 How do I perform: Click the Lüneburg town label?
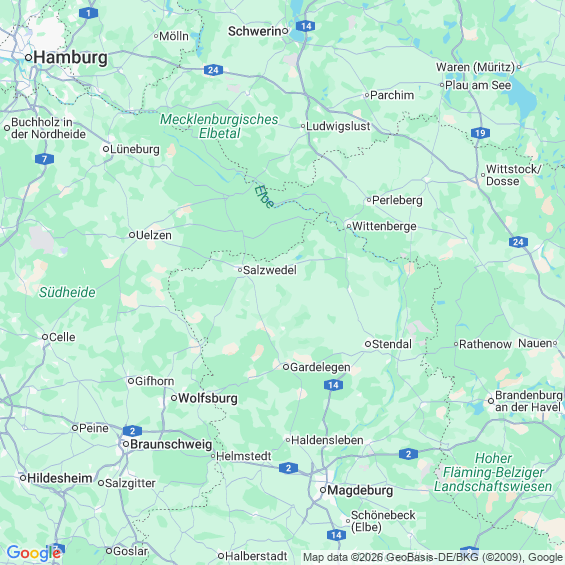click(x=135, y=149)
